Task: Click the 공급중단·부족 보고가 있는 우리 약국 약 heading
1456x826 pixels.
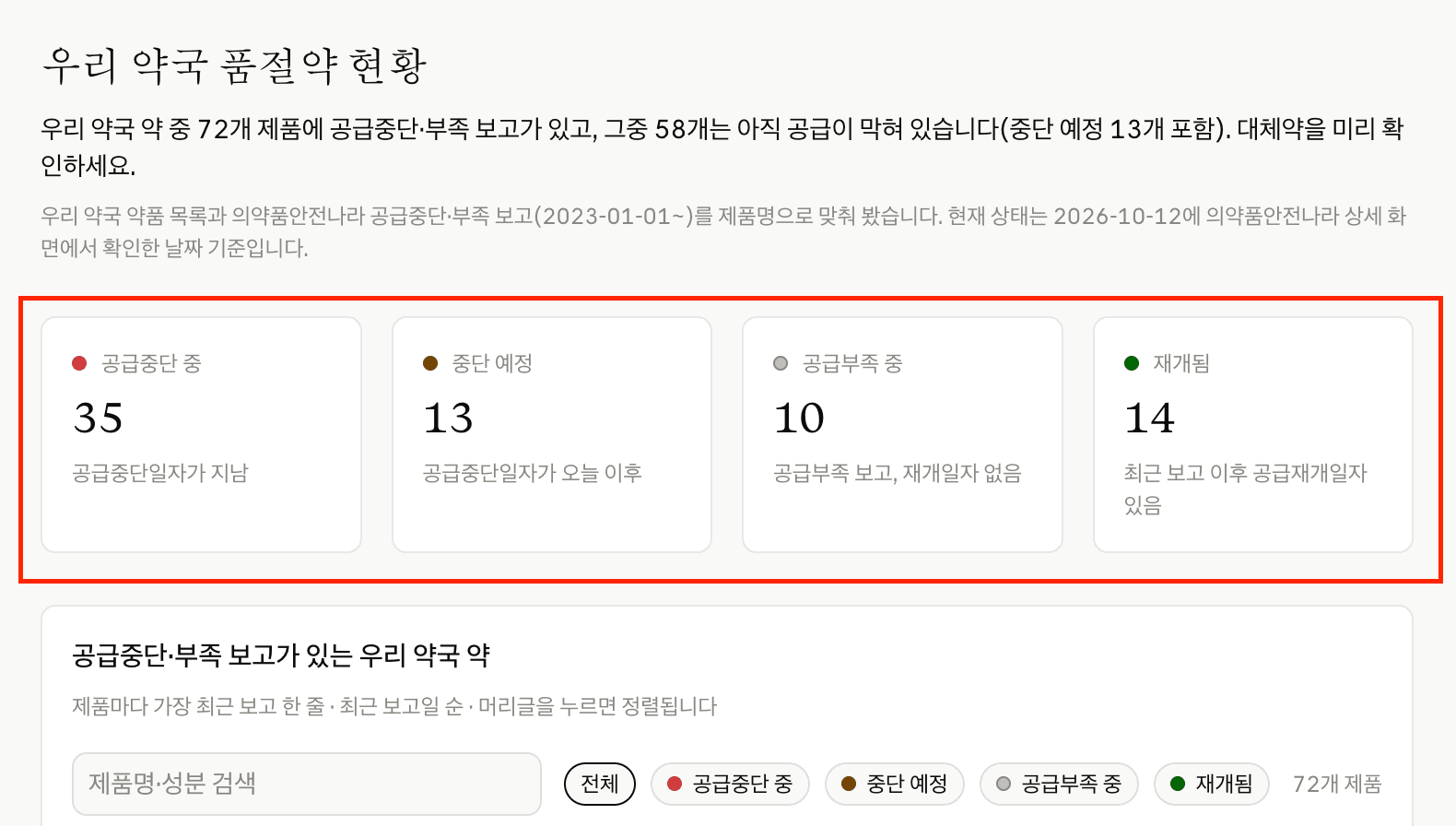Action: [281, 655]
